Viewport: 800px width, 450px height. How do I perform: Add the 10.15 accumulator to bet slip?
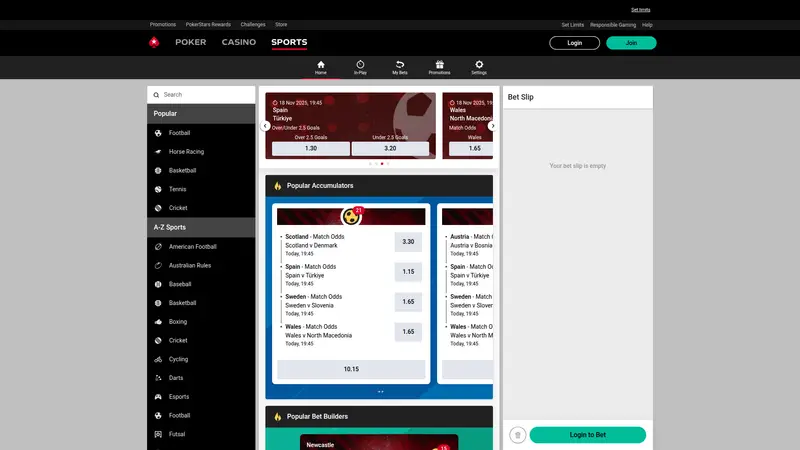tap(351, 369)
